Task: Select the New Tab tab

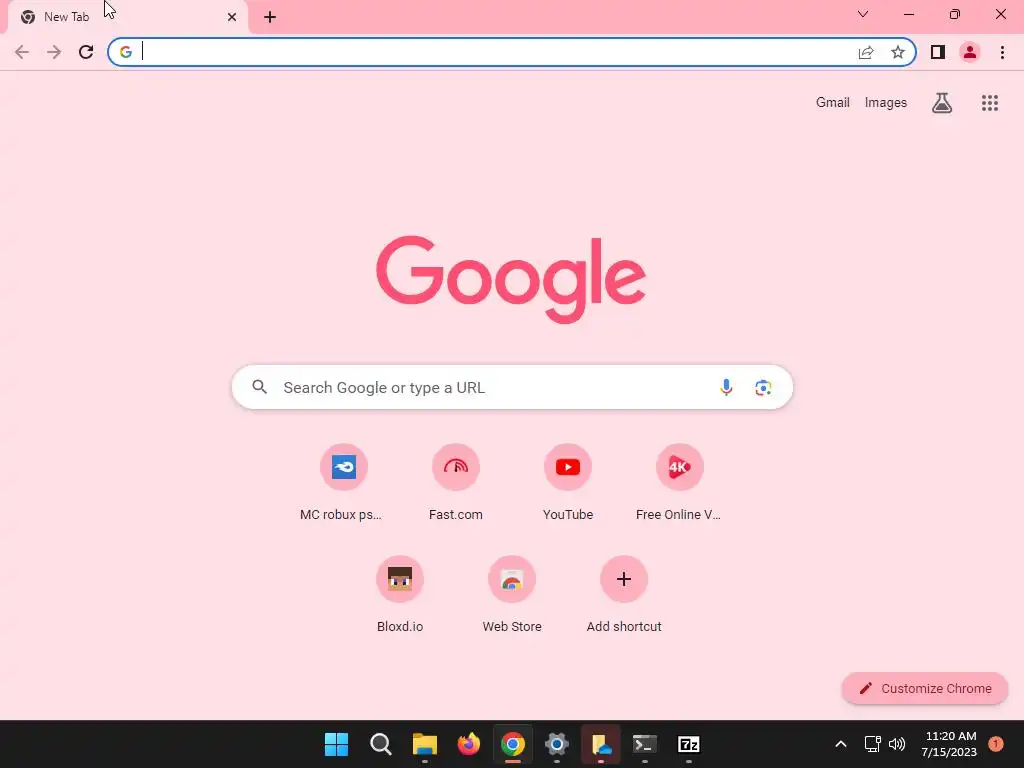Action: coord(127,17)
